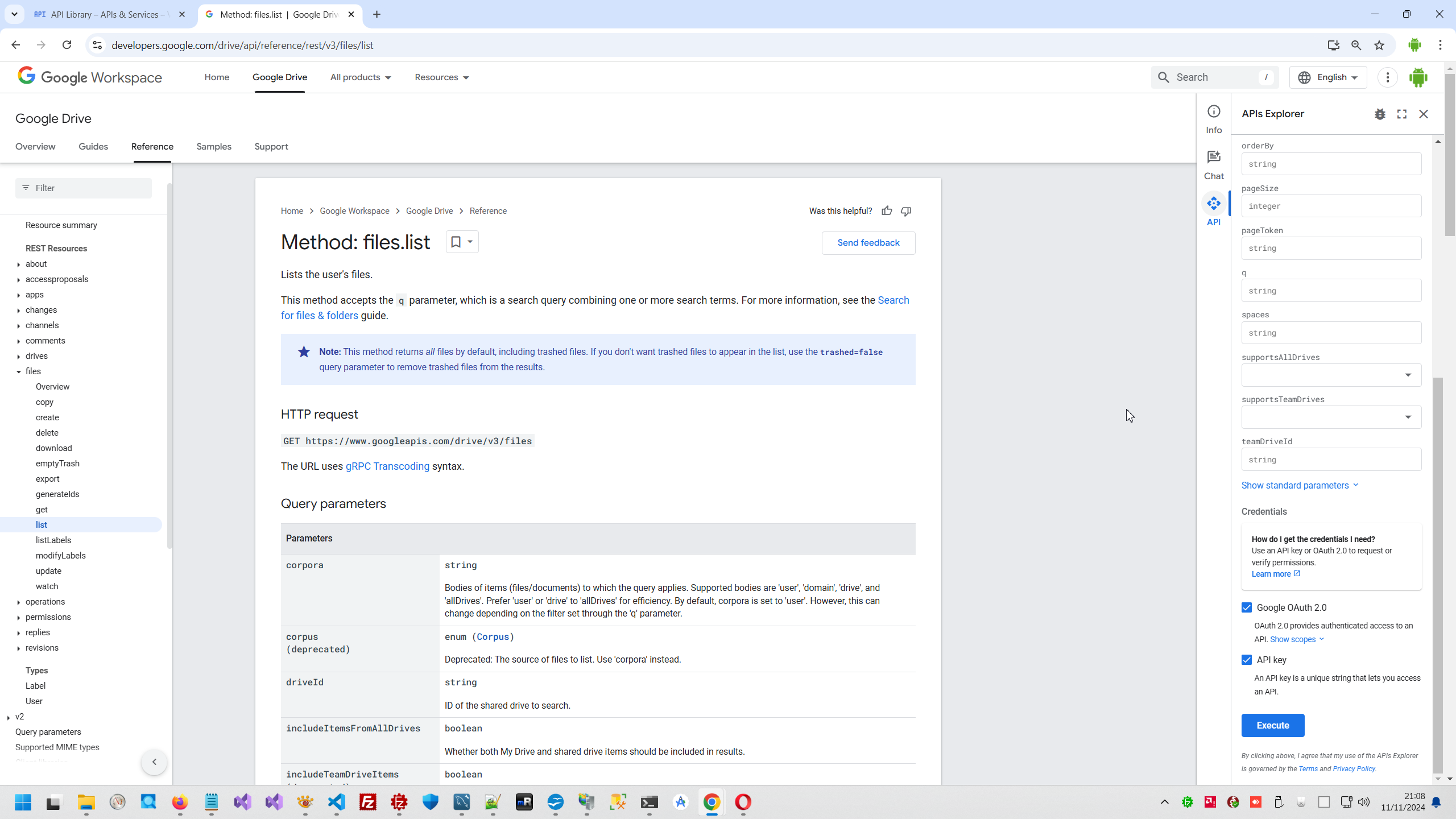Expand Show standard parameters

click(x=1300, y=485)
